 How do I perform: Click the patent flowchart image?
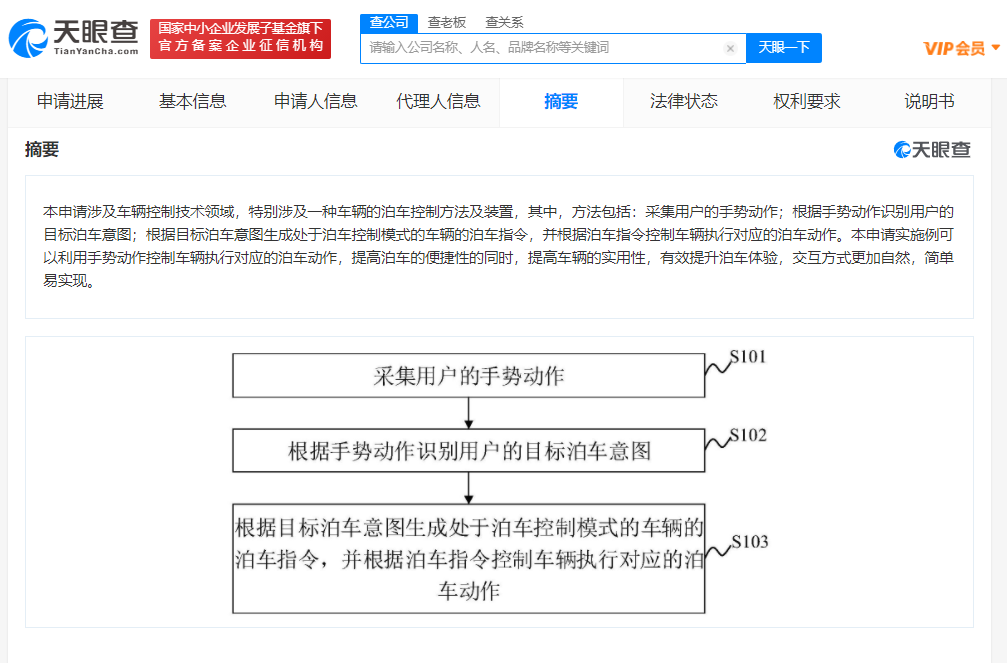coord(500,482)
